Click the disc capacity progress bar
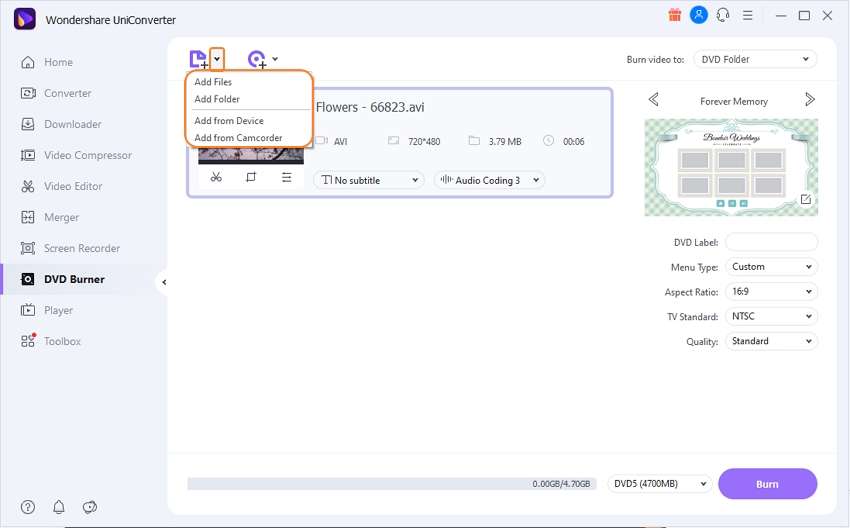Screen dimensions: 850x528 click(391, 484)
